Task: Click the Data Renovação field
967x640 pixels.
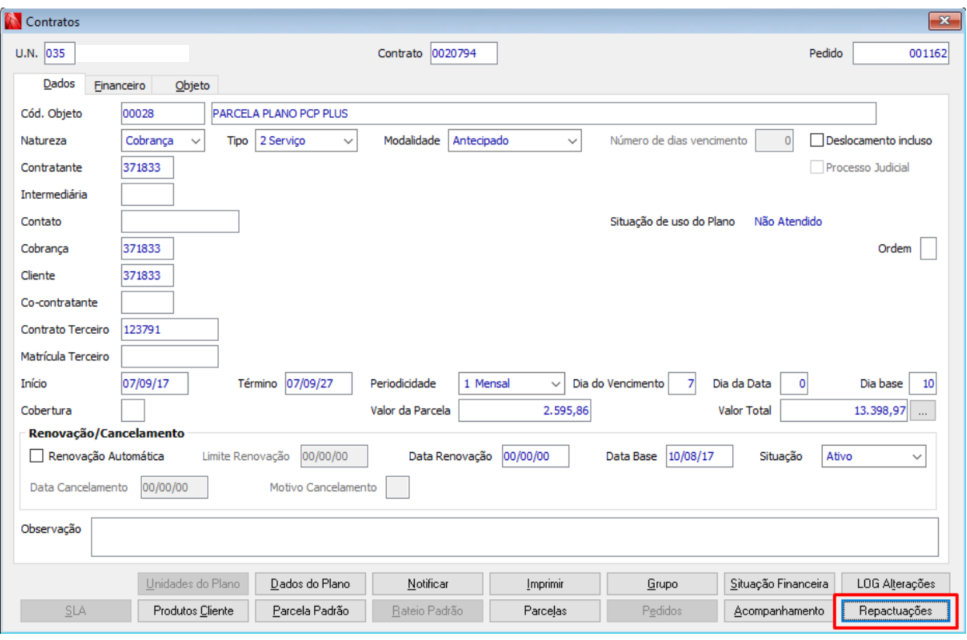Action: pyautogui.click(x=535, y=456)
